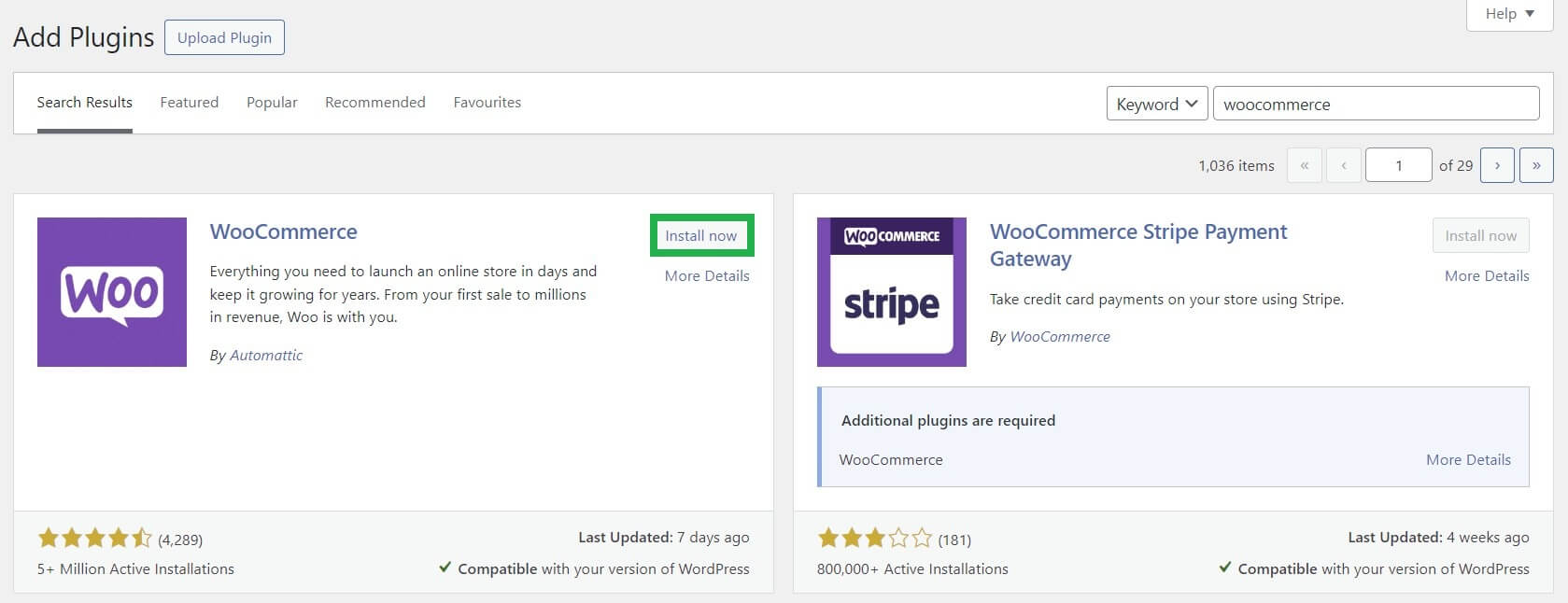Click the Add Plugins page heading
Viewport: 1568px width, 603px height.
[83, 37]
